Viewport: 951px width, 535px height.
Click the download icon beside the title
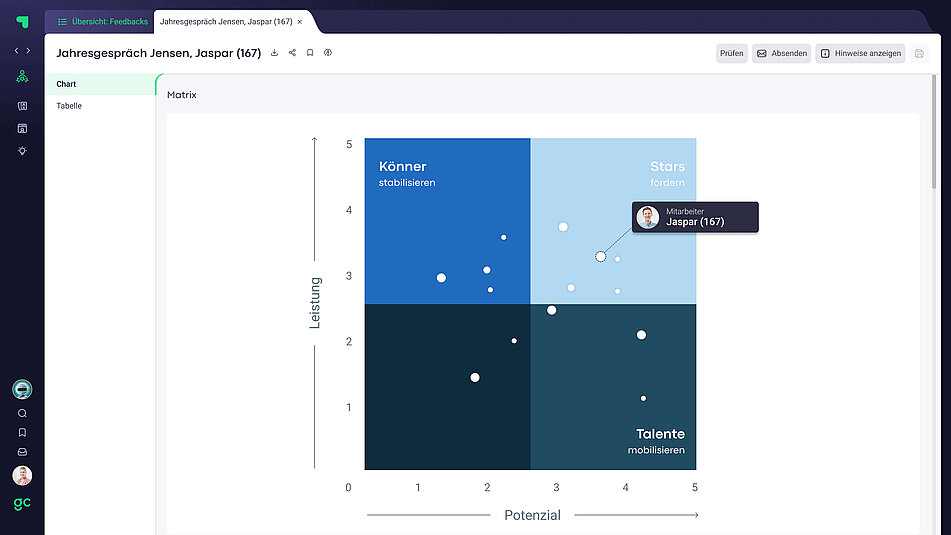(275, 53)
